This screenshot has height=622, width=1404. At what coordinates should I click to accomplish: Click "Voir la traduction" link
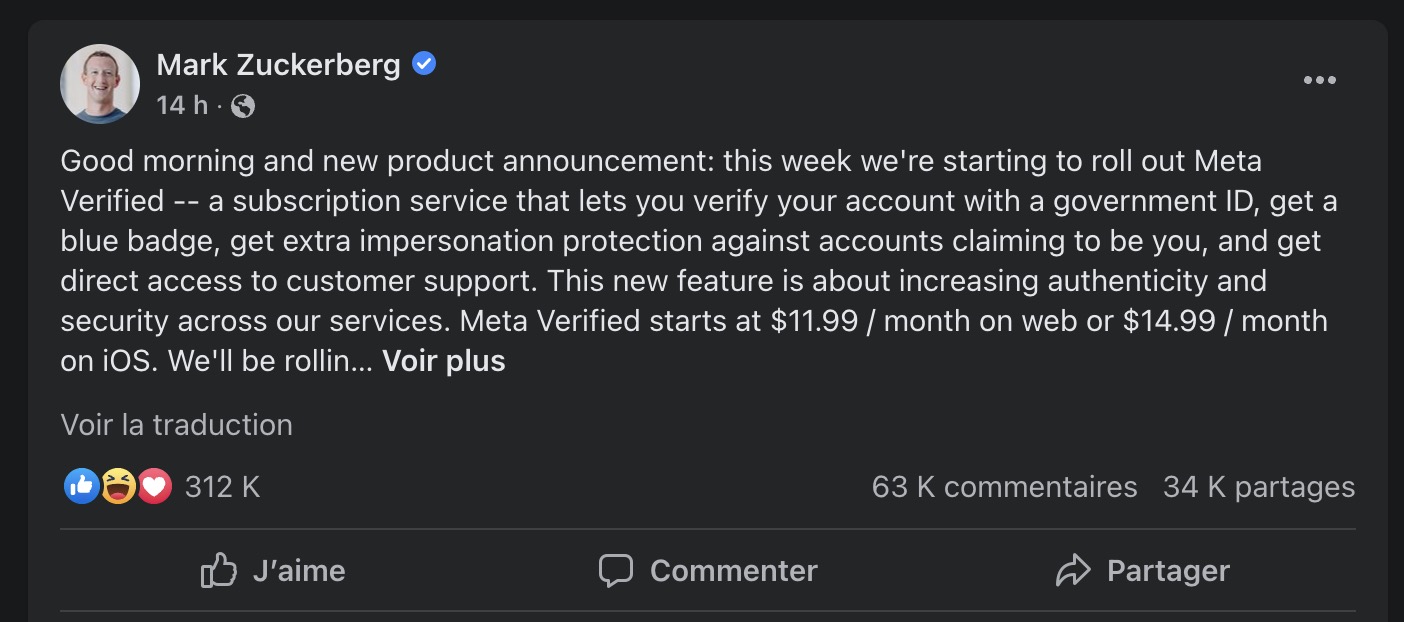pos(177,425)
